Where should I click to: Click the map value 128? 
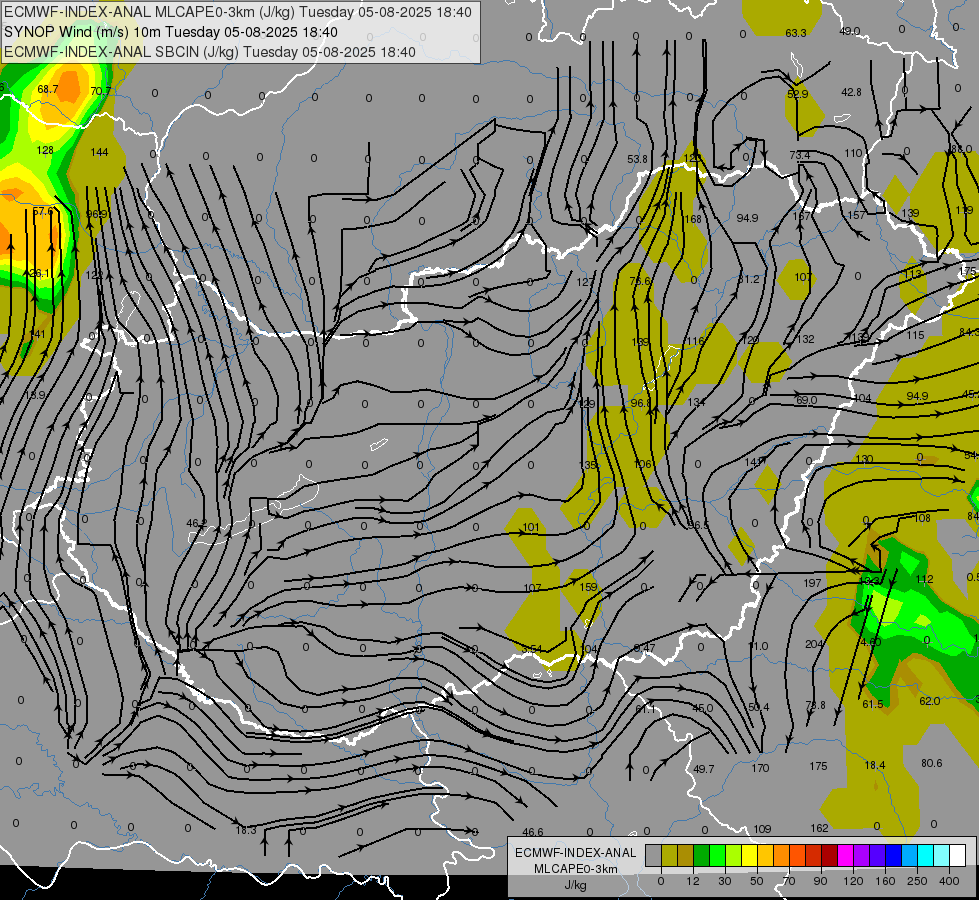(45, 150)
